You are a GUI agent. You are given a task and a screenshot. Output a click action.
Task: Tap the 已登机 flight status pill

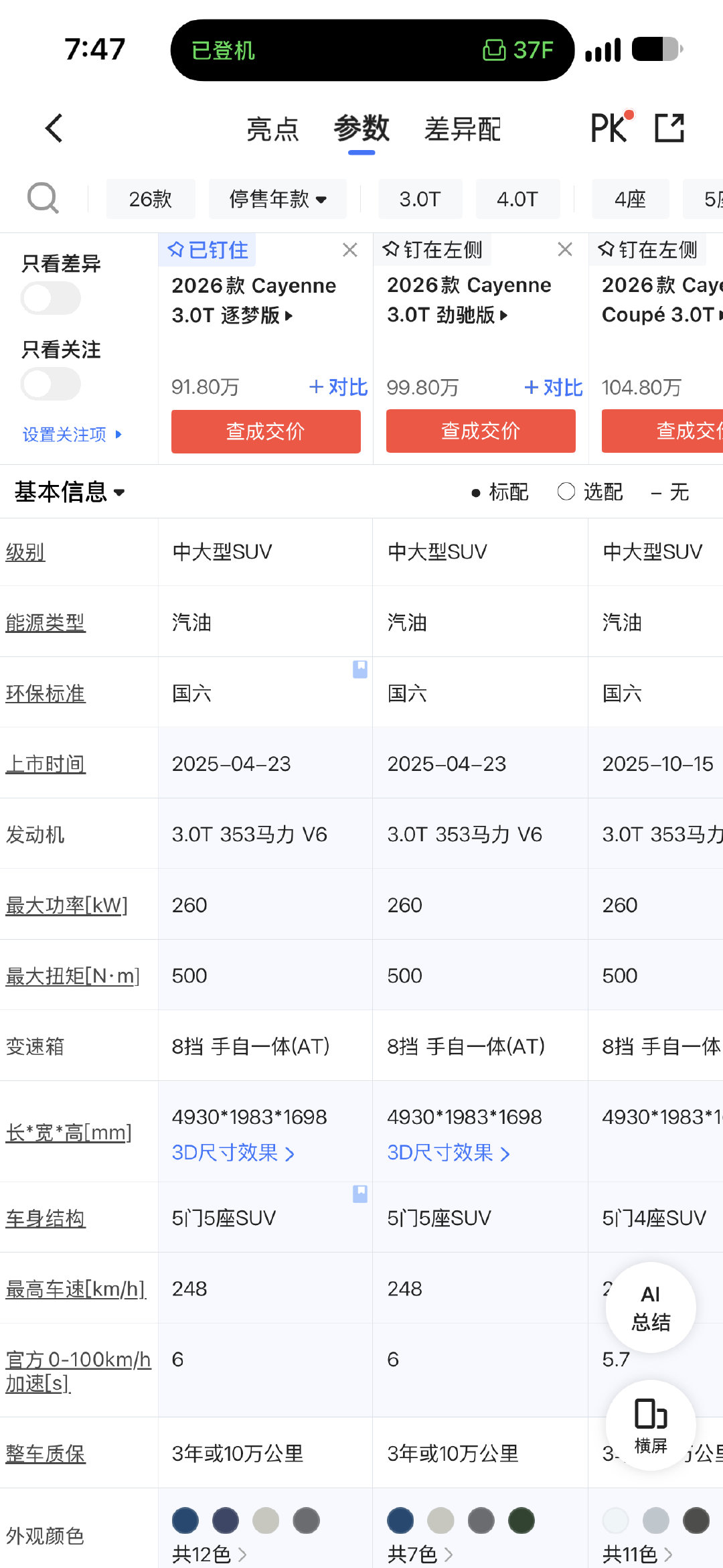[x=223, y=50]
